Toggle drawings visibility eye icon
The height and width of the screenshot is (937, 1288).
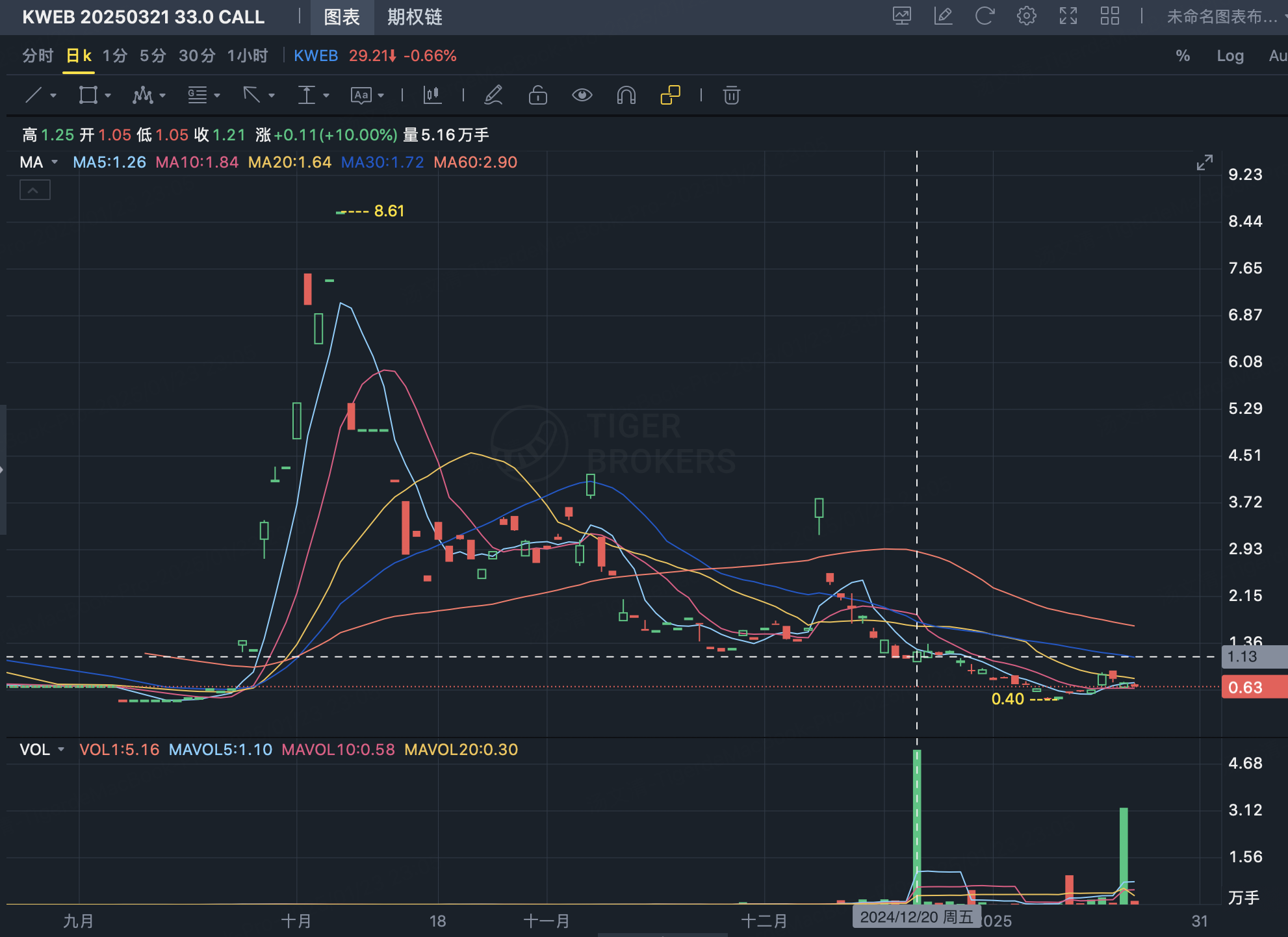tap(582, 96)
